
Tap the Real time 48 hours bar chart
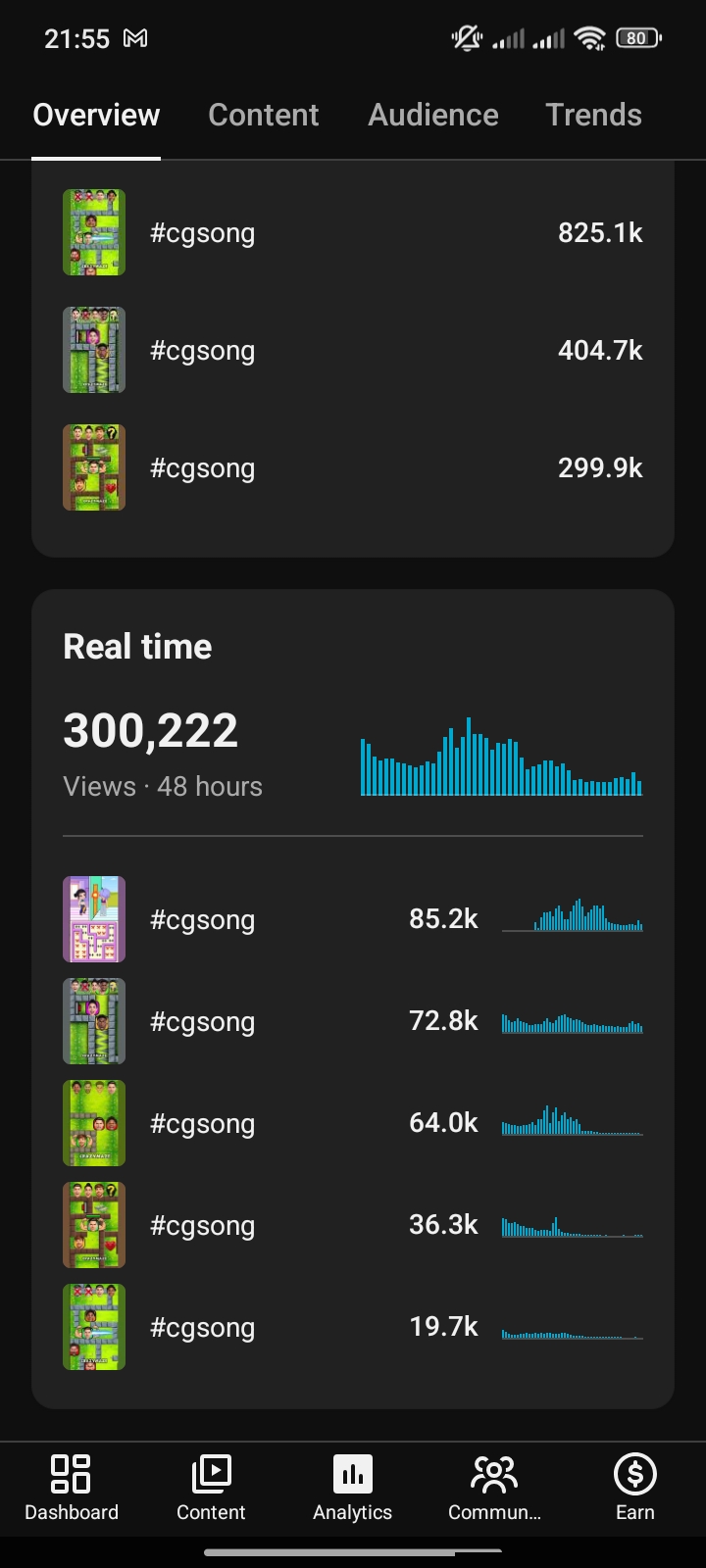click(501, 757)
